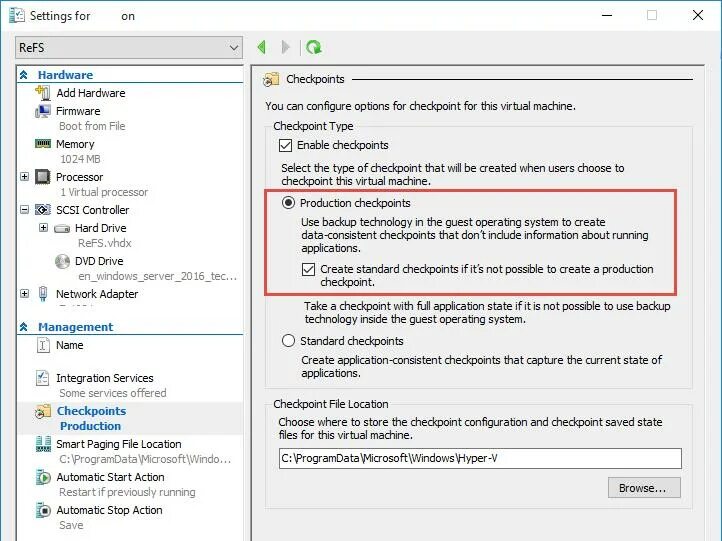Click the Smart Paging File Location icon
722x541 pixels.
(43, 444)
